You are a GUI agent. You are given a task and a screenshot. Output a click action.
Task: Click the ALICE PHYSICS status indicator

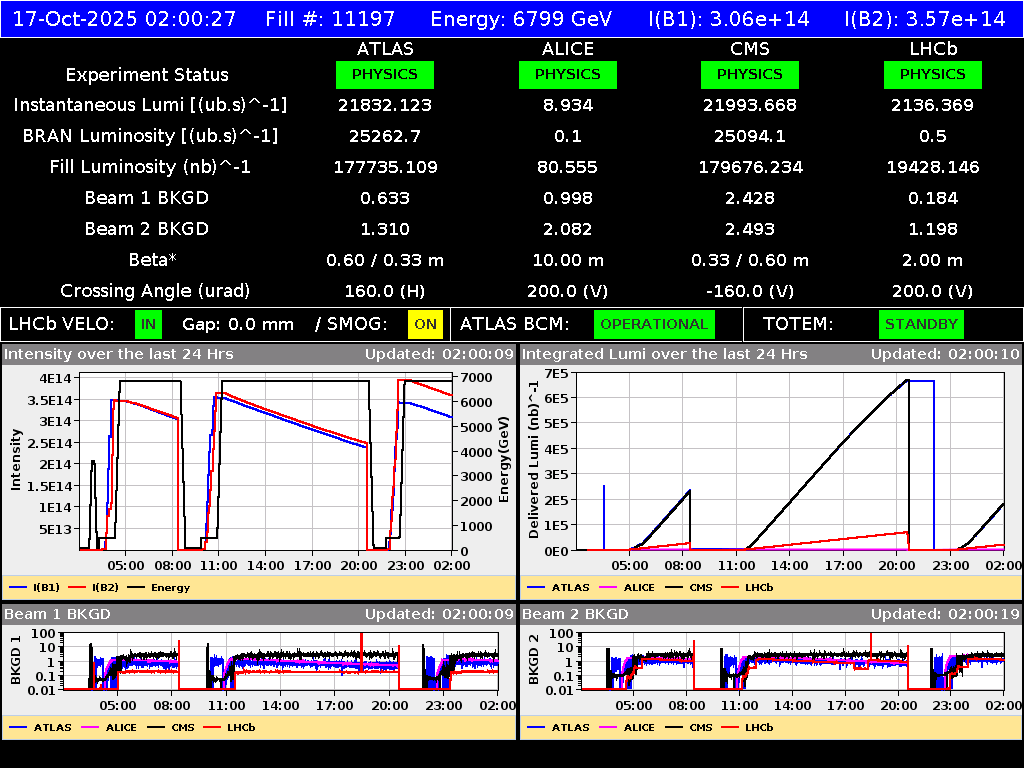pos(567,74)
